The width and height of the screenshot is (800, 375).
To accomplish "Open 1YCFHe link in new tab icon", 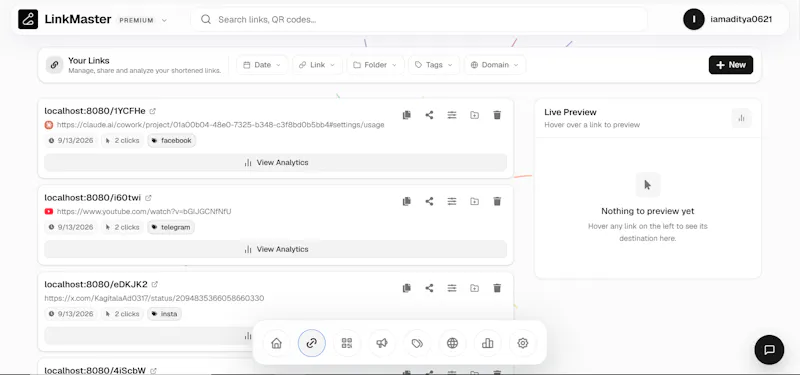I will tap(153, 111).
